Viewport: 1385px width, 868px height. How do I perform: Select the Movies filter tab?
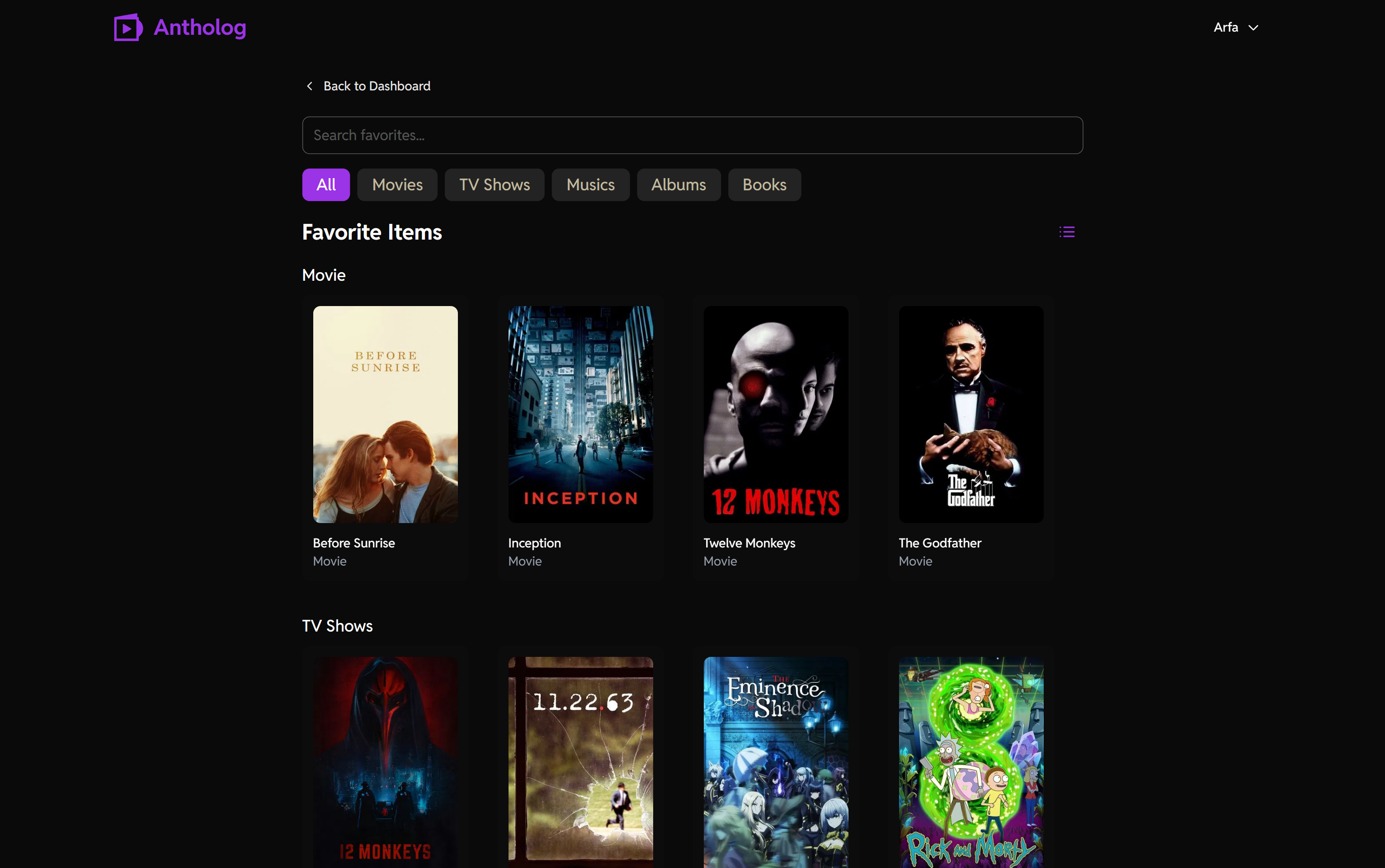[x=397, y=185]
